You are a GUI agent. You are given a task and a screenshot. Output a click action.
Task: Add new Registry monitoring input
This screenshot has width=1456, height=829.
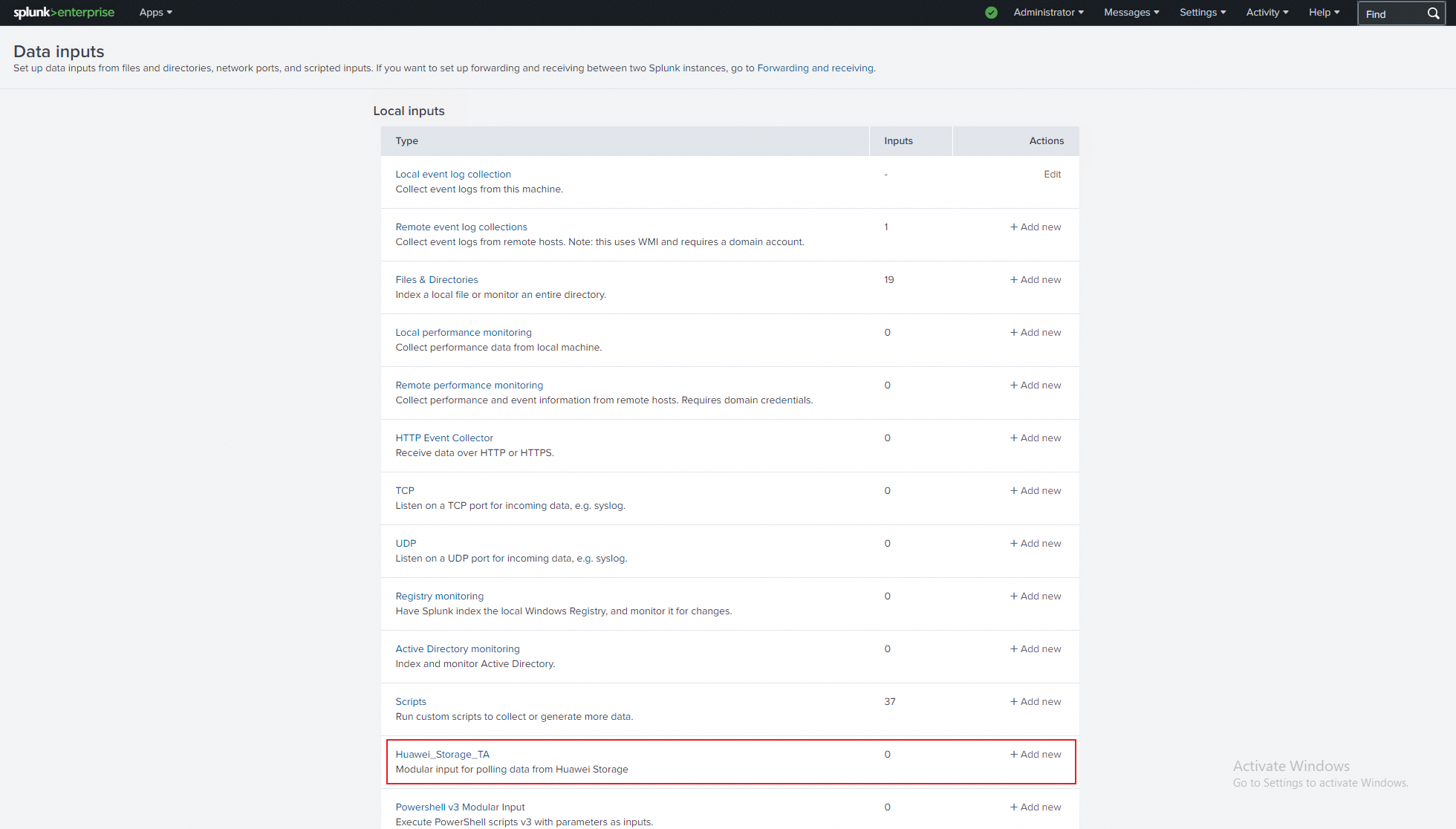[x=1036, y=596]
